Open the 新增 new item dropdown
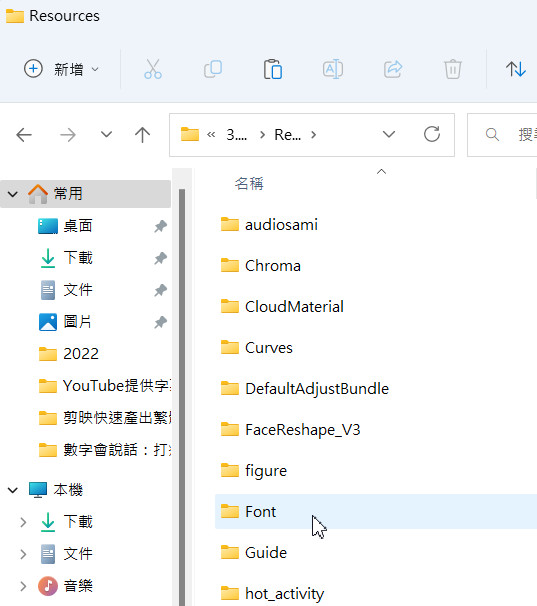Image resolution: width=537 pixels, height=606 pixels. (62, 69)
